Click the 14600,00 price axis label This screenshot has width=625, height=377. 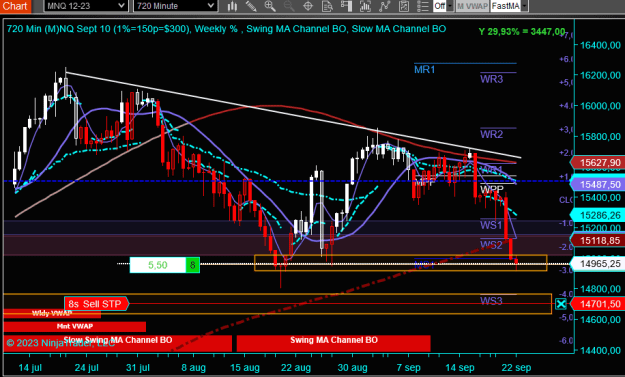[600, 320]
